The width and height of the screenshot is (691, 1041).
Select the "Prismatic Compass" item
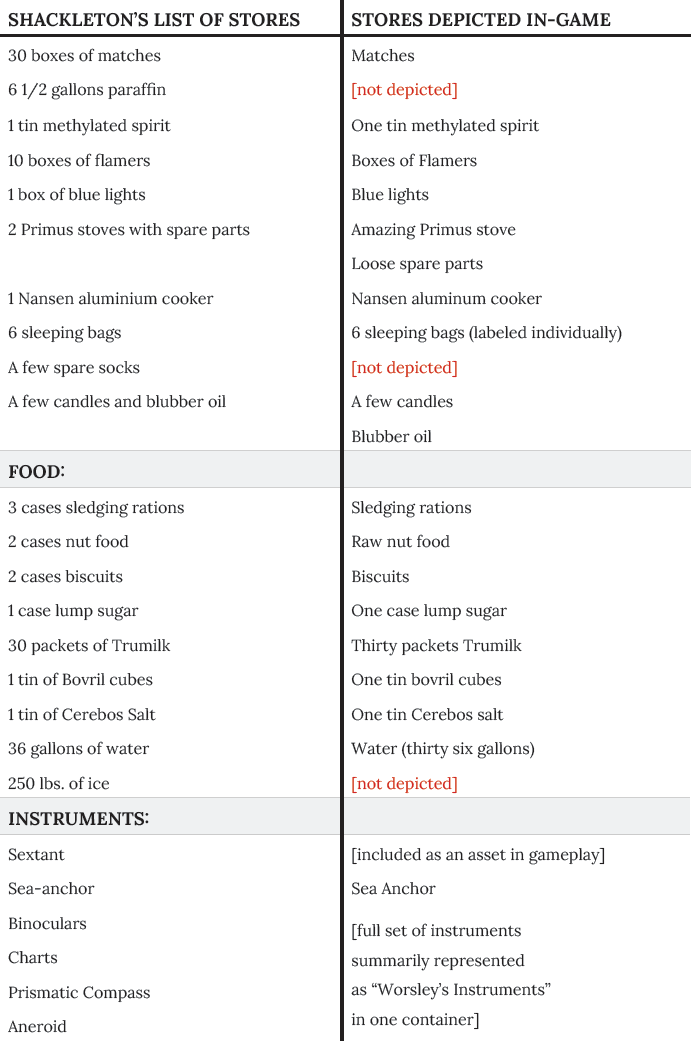[x=79, y=993]
